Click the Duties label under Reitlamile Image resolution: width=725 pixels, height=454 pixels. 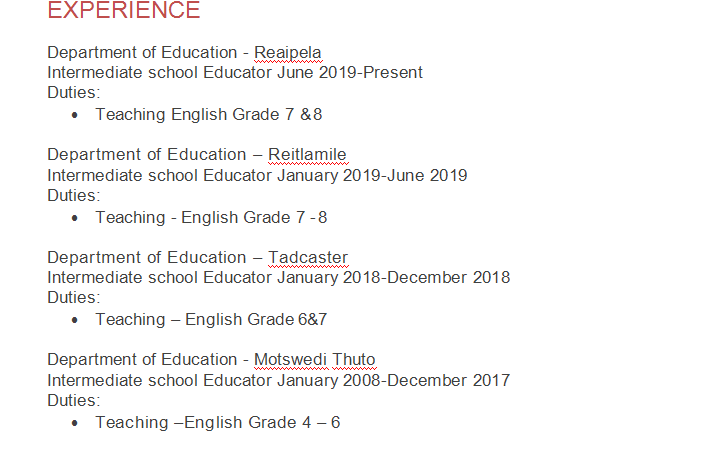pos(73,195)
